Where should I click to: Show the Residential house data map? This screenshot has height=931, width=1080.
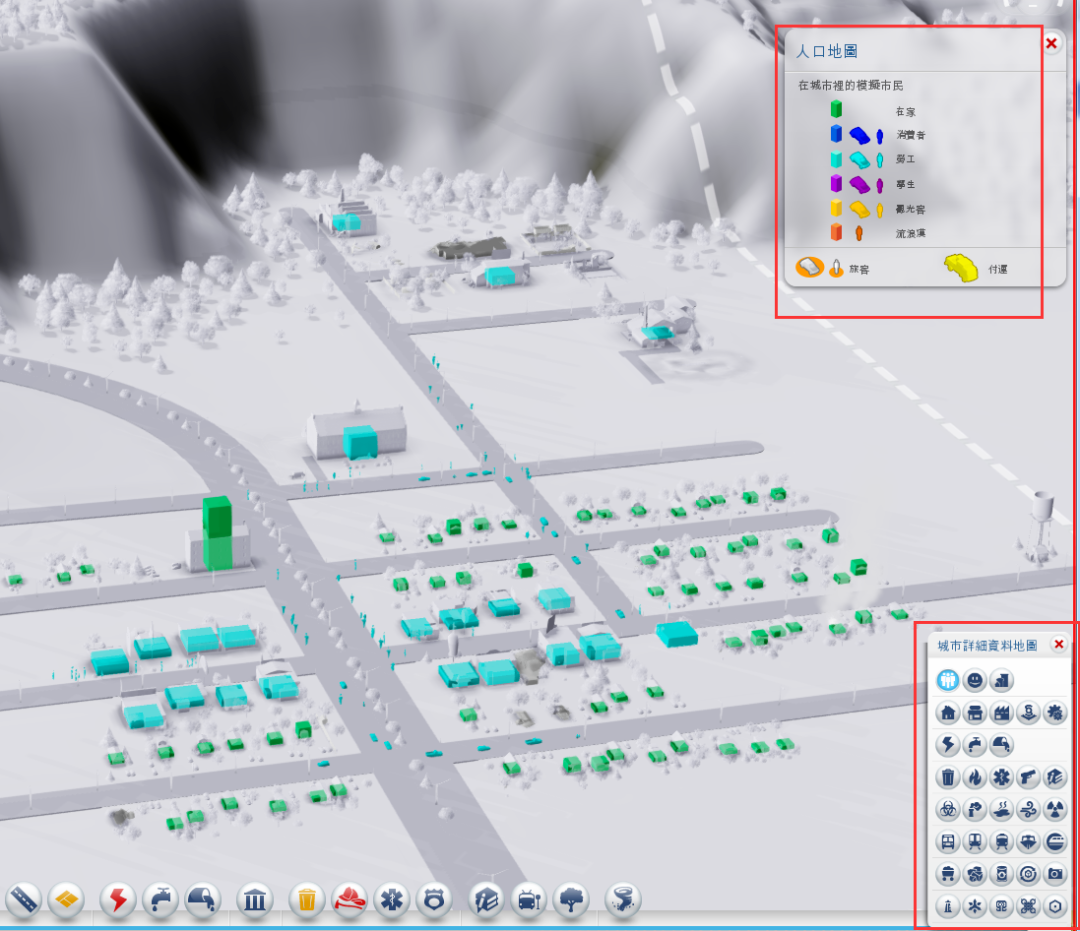click(948, 713)
